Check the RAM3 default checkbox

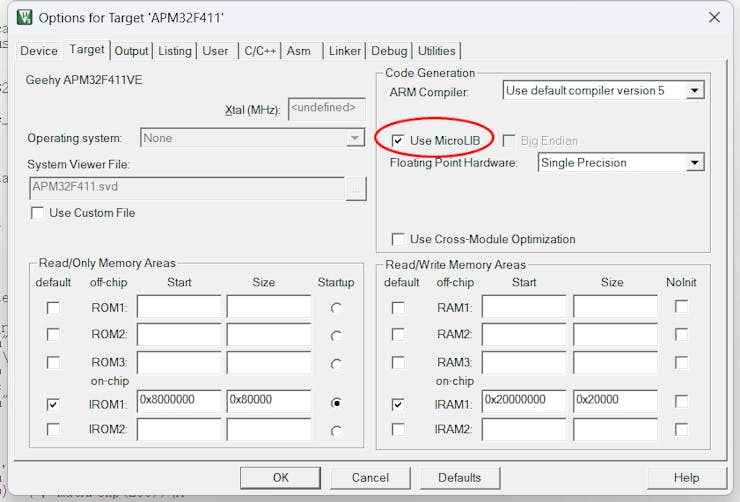click(398, 363)
